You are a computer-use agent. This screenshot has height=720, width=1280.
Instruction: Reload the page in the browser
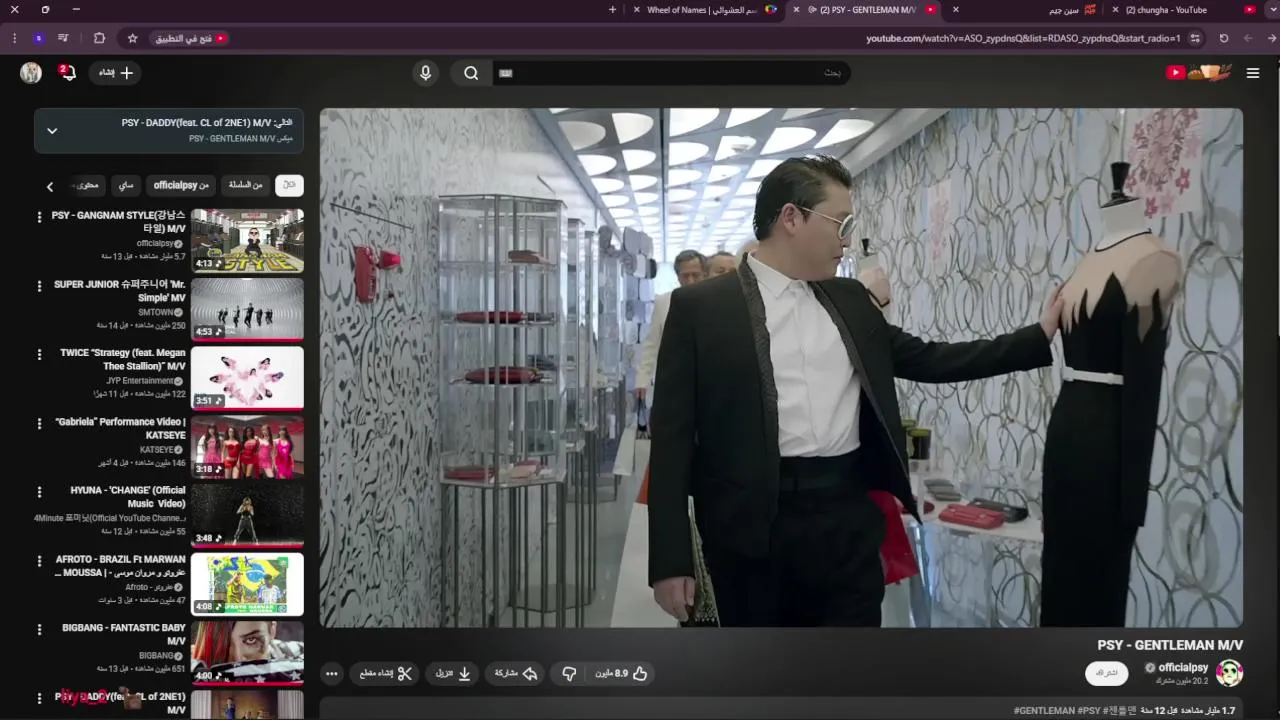1224,38
